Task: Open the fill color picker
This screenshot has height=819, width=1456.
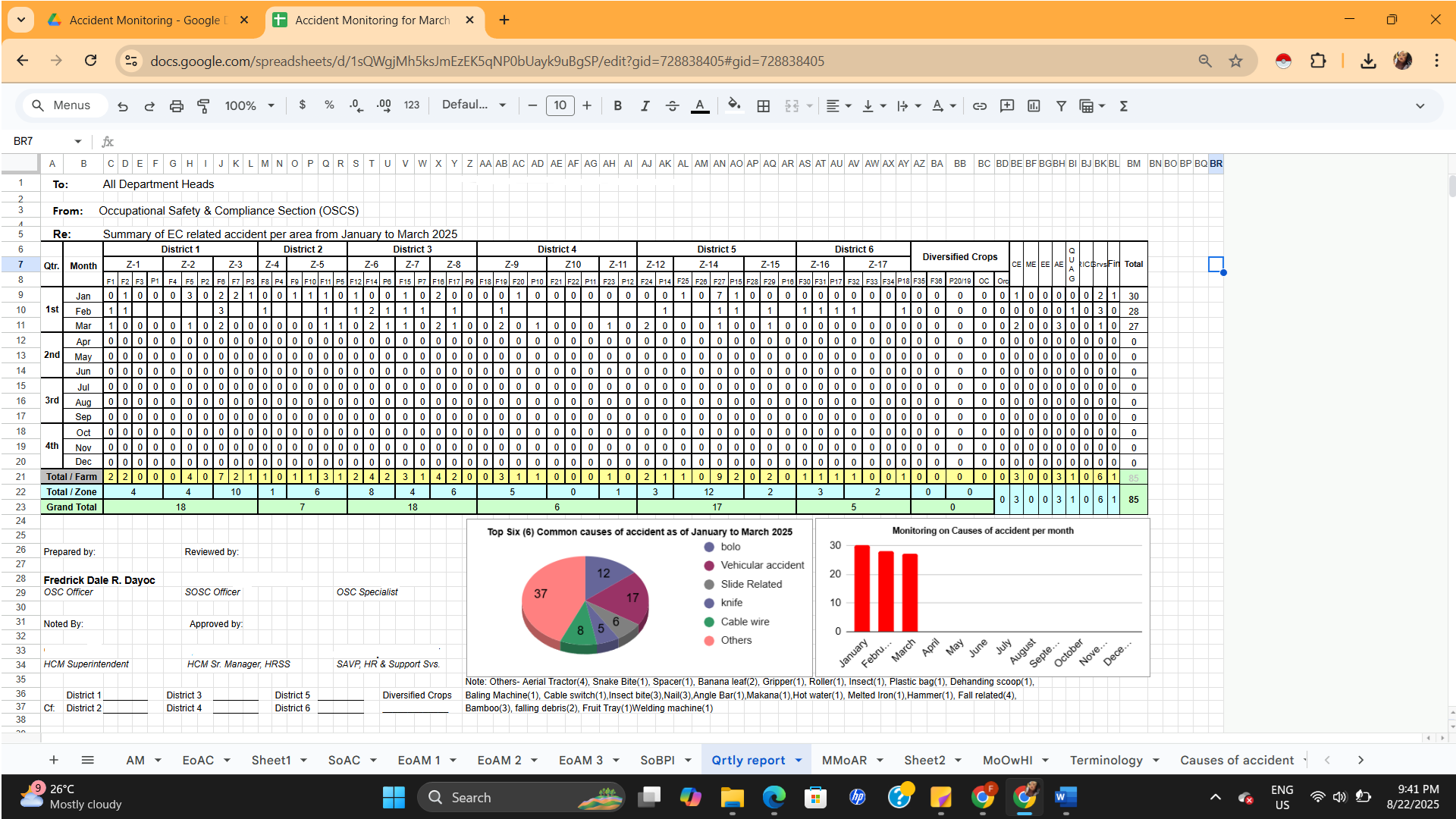Action: 733,105
